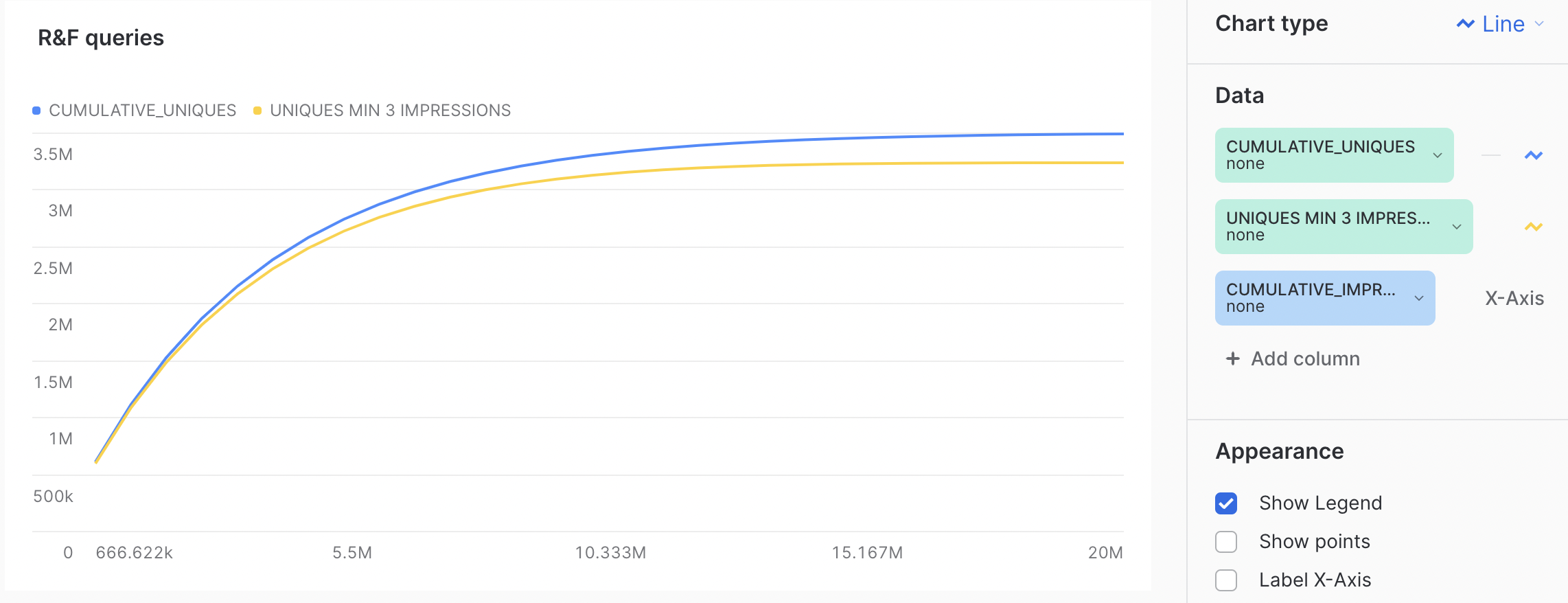Click the line chart icon next to Line
Image resolution: width=1568 pixels, height=603 pixels.
click(x=1465, y=24)
